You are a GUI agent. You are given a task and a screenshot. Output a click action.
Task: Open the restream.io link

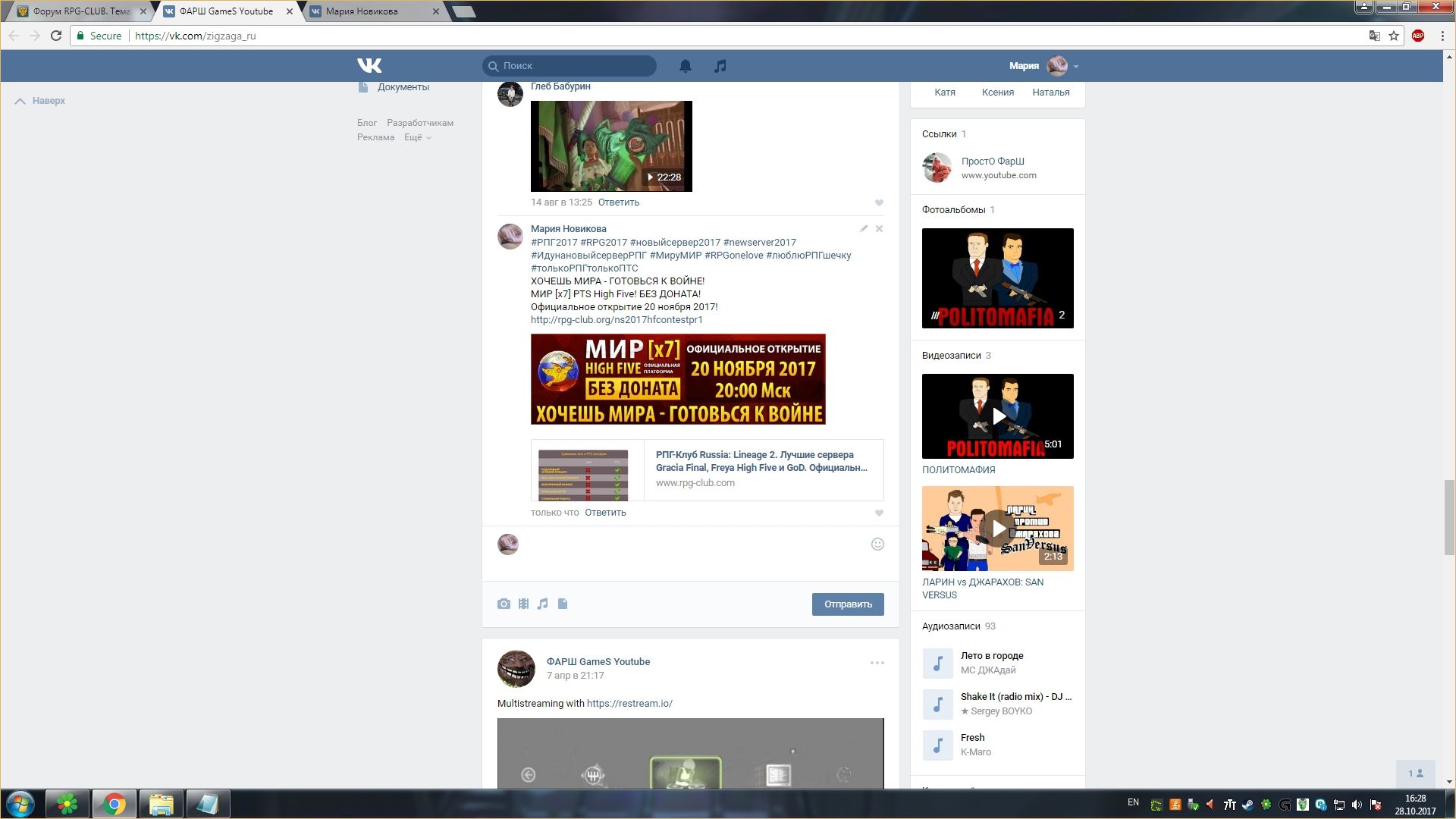click(629, 703)
